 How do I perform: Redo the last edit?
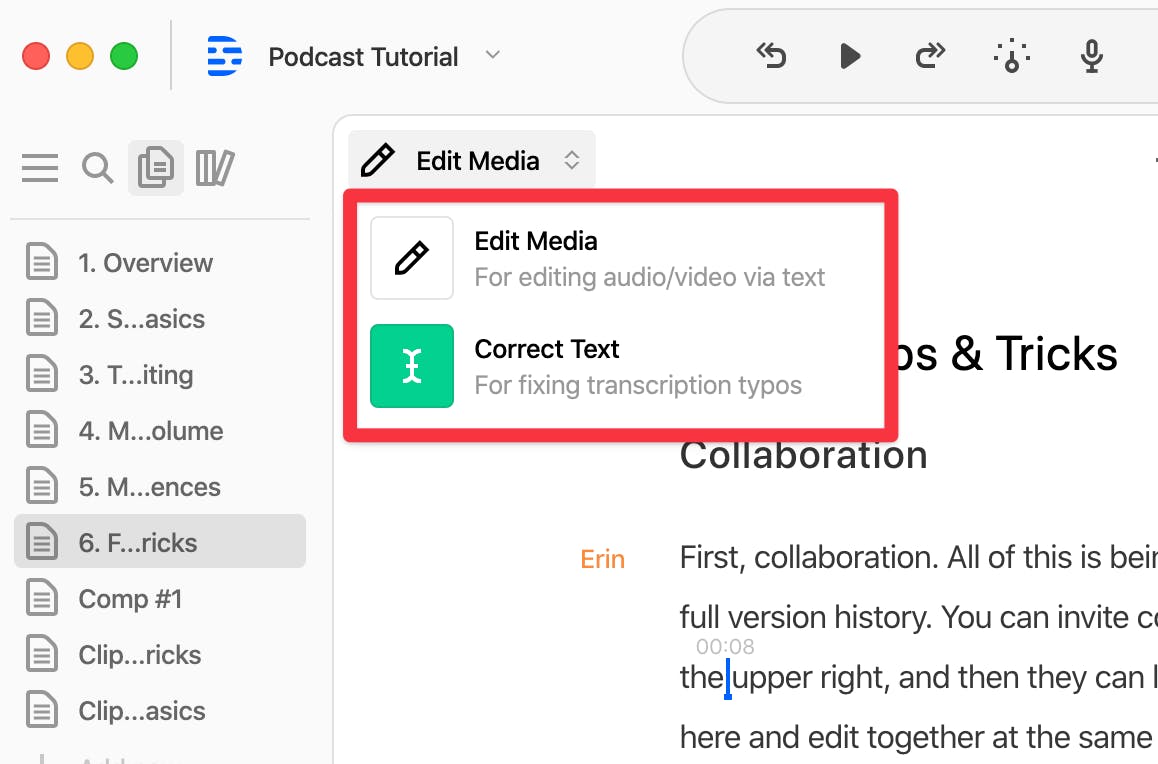point(930,56)
